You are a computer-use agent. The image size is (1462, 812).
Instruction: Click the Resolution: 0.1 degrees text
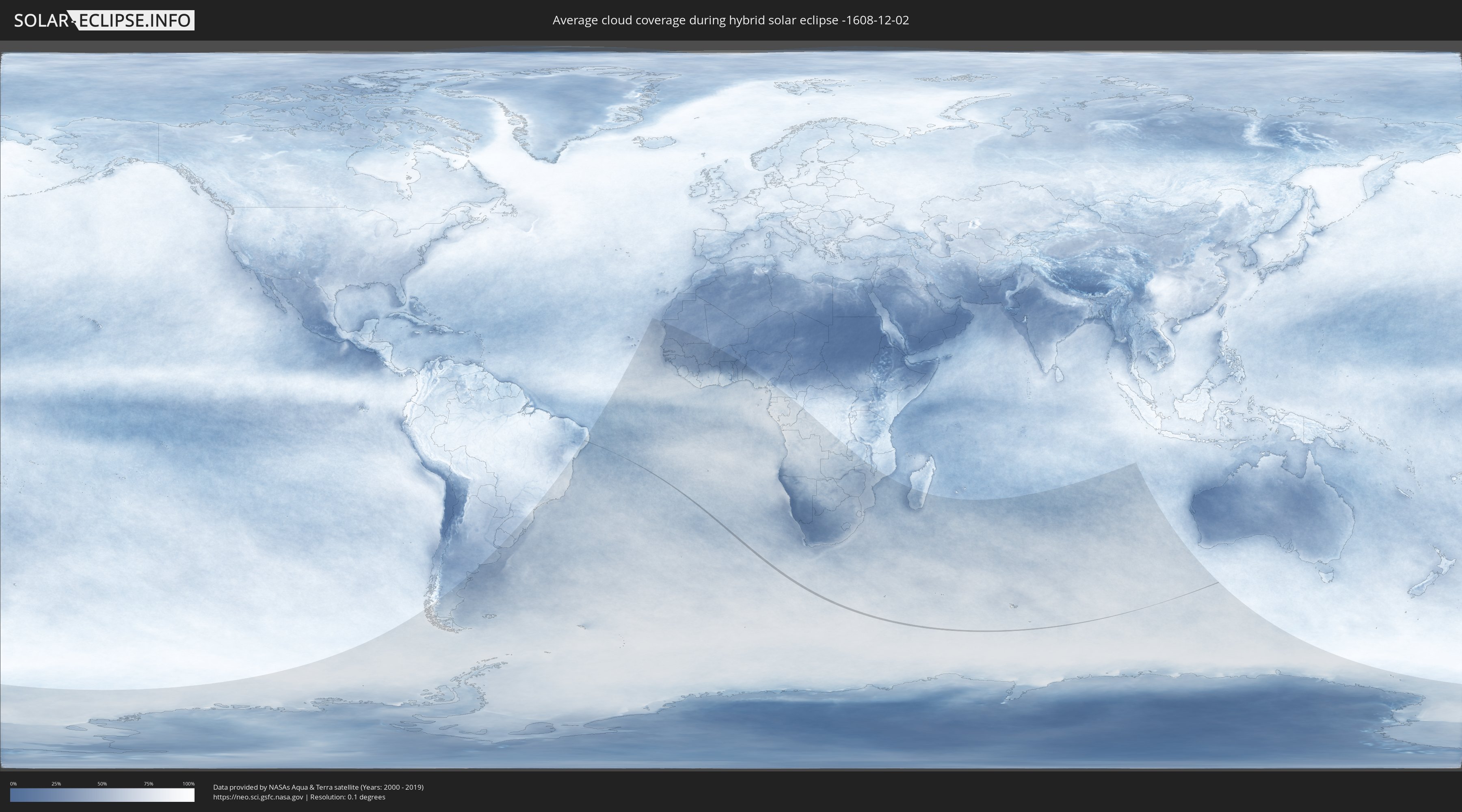[x=347, y=797]
